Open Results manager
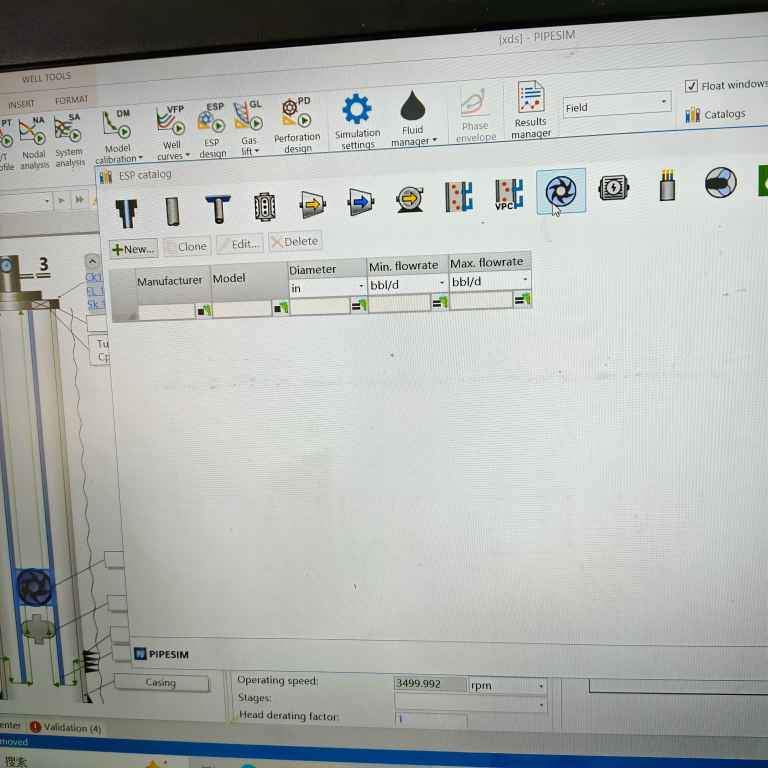Viewport: 768px width, 768px height. tap(530, 110)
